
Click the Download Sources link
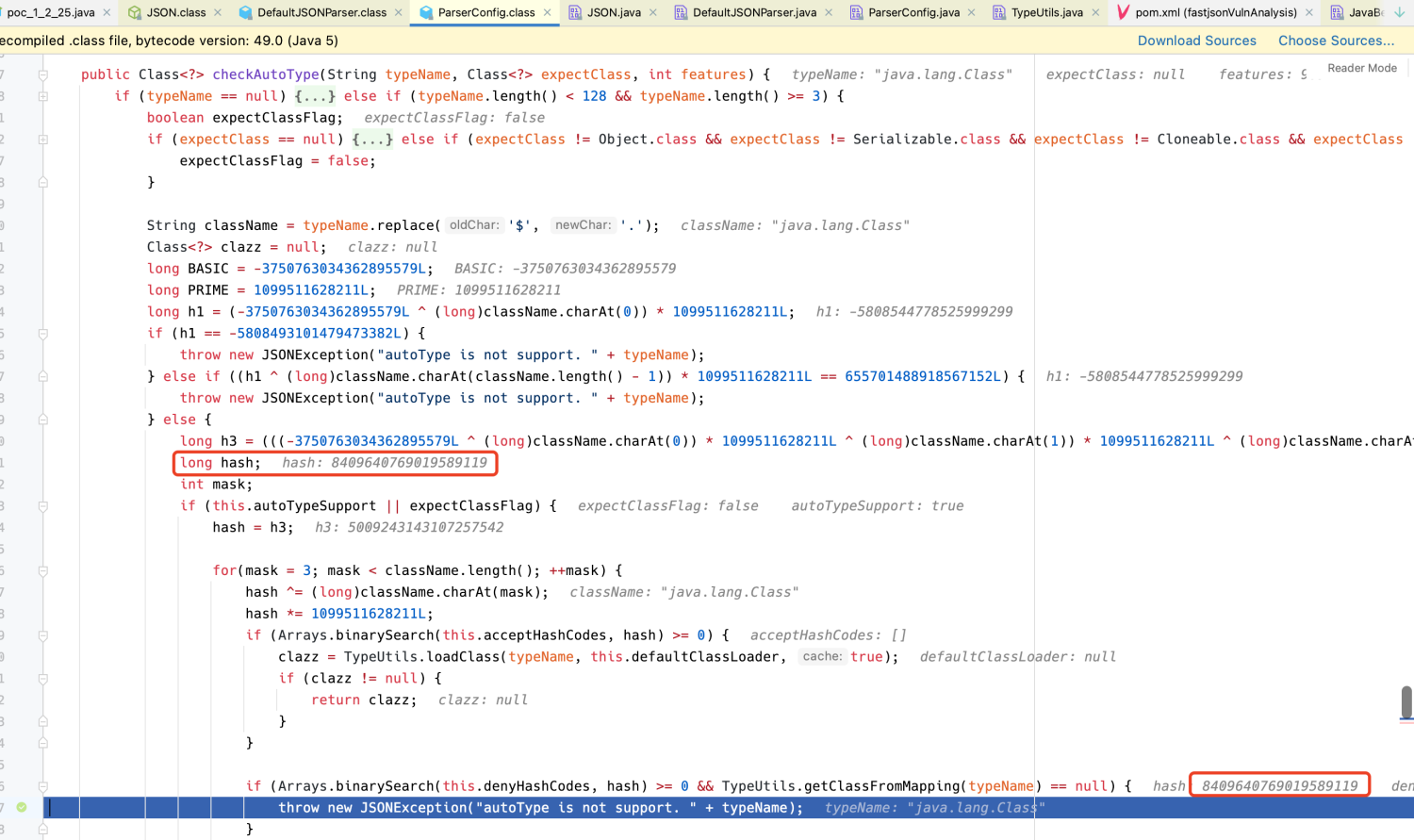pyautogui.click(x=1196, y=41)
